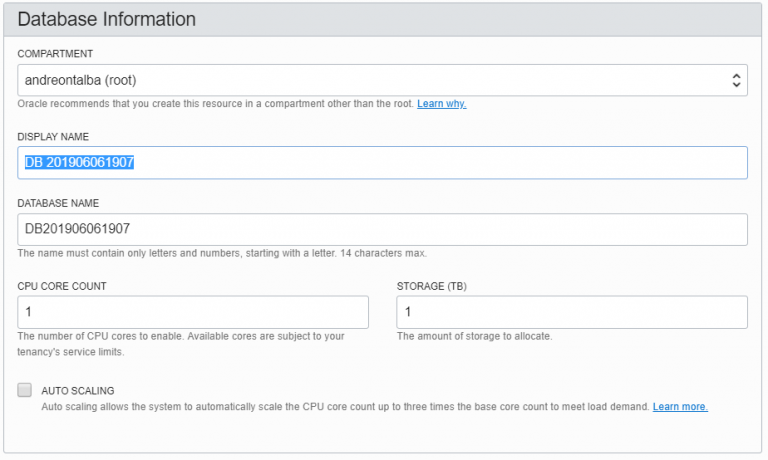Click "The amount of storage to allocate" hint
The width and height of the screenshot is (768, 460).
tap(474, 336)
